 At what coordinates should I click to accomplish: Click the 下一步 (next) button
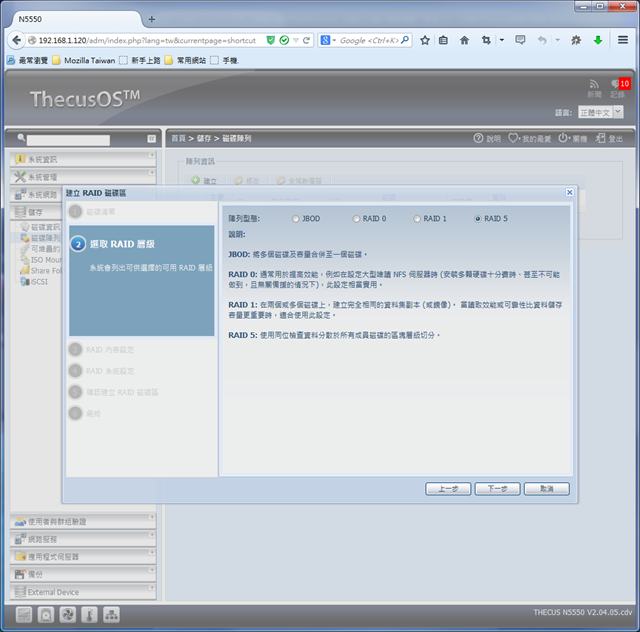497,489
